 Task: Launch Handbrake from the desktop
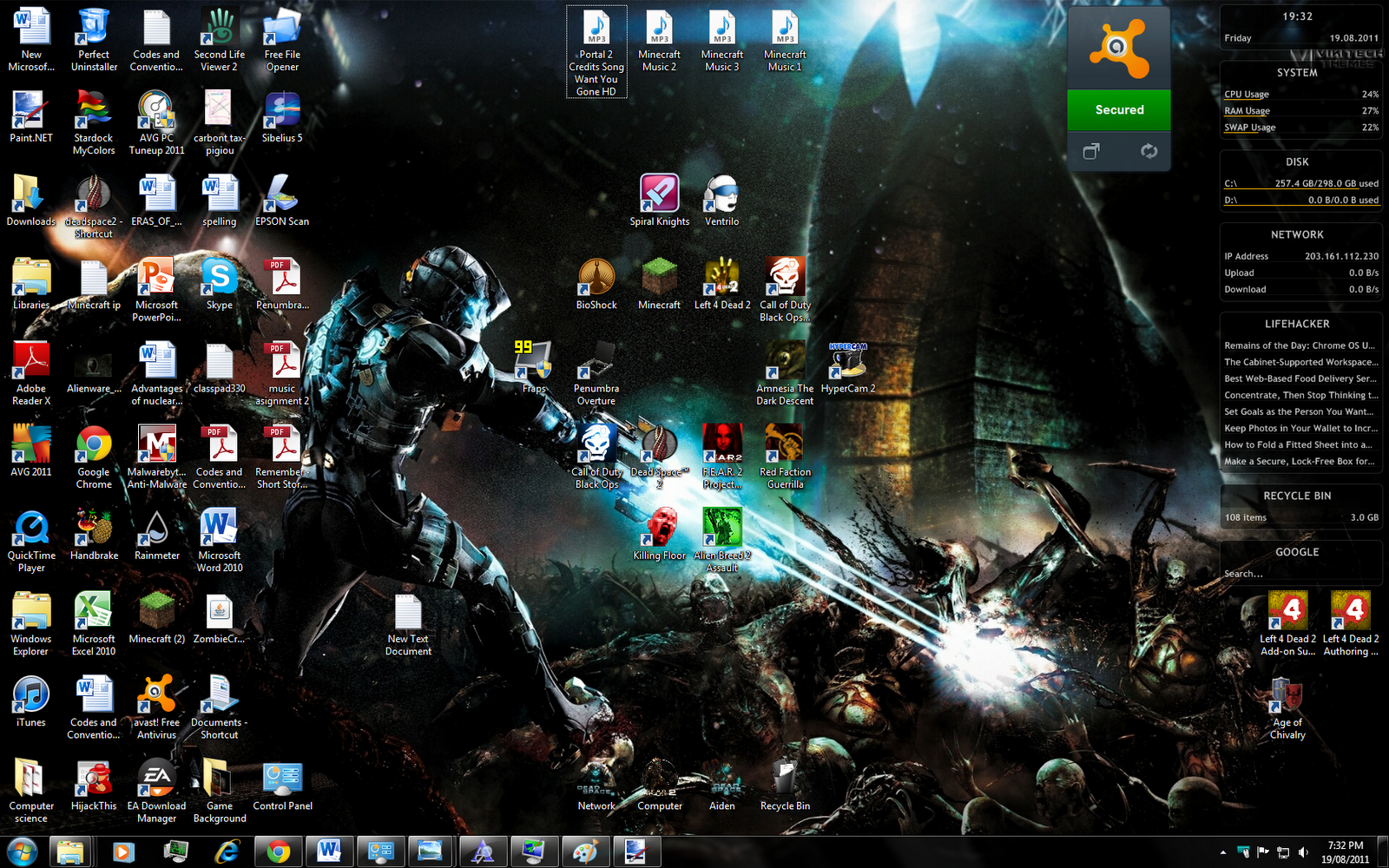pos(94,529)
